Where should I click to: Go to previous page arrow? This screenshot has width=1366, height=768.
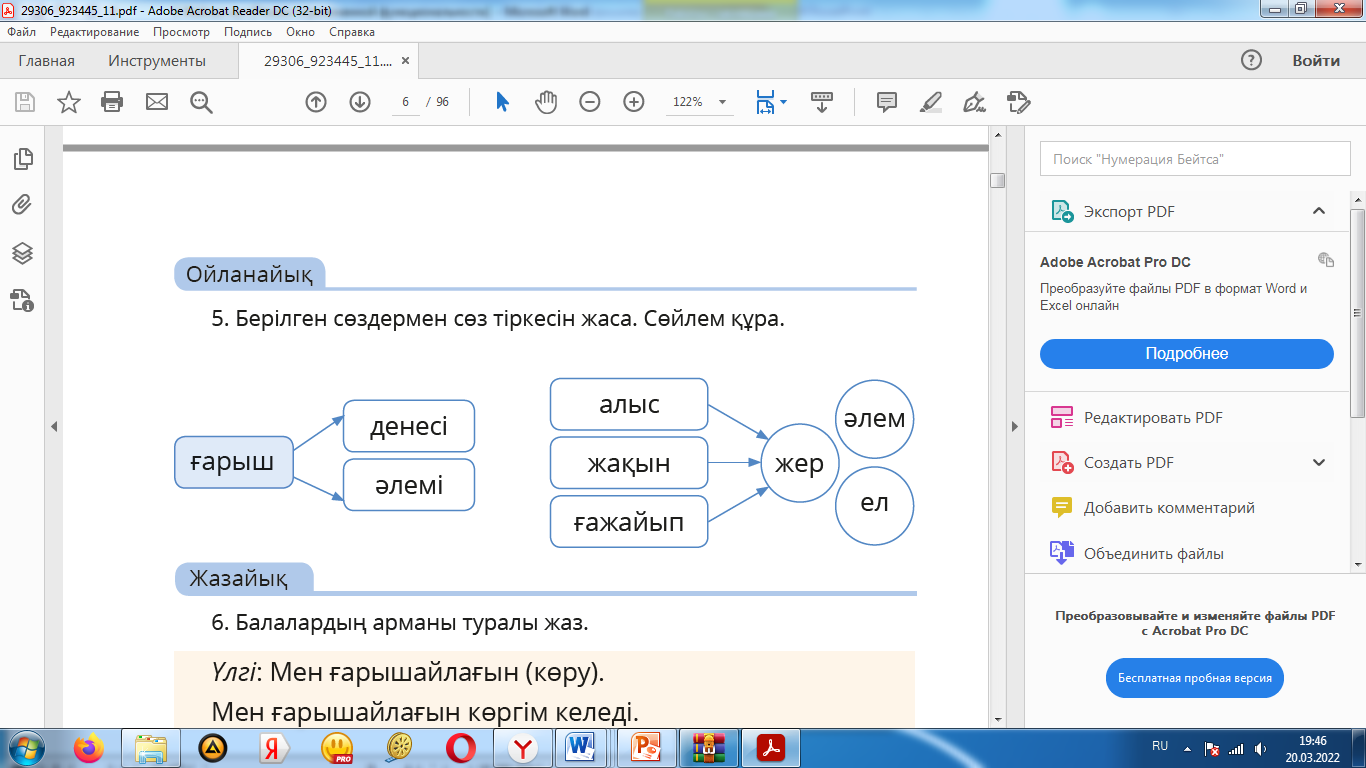point(316,102)
